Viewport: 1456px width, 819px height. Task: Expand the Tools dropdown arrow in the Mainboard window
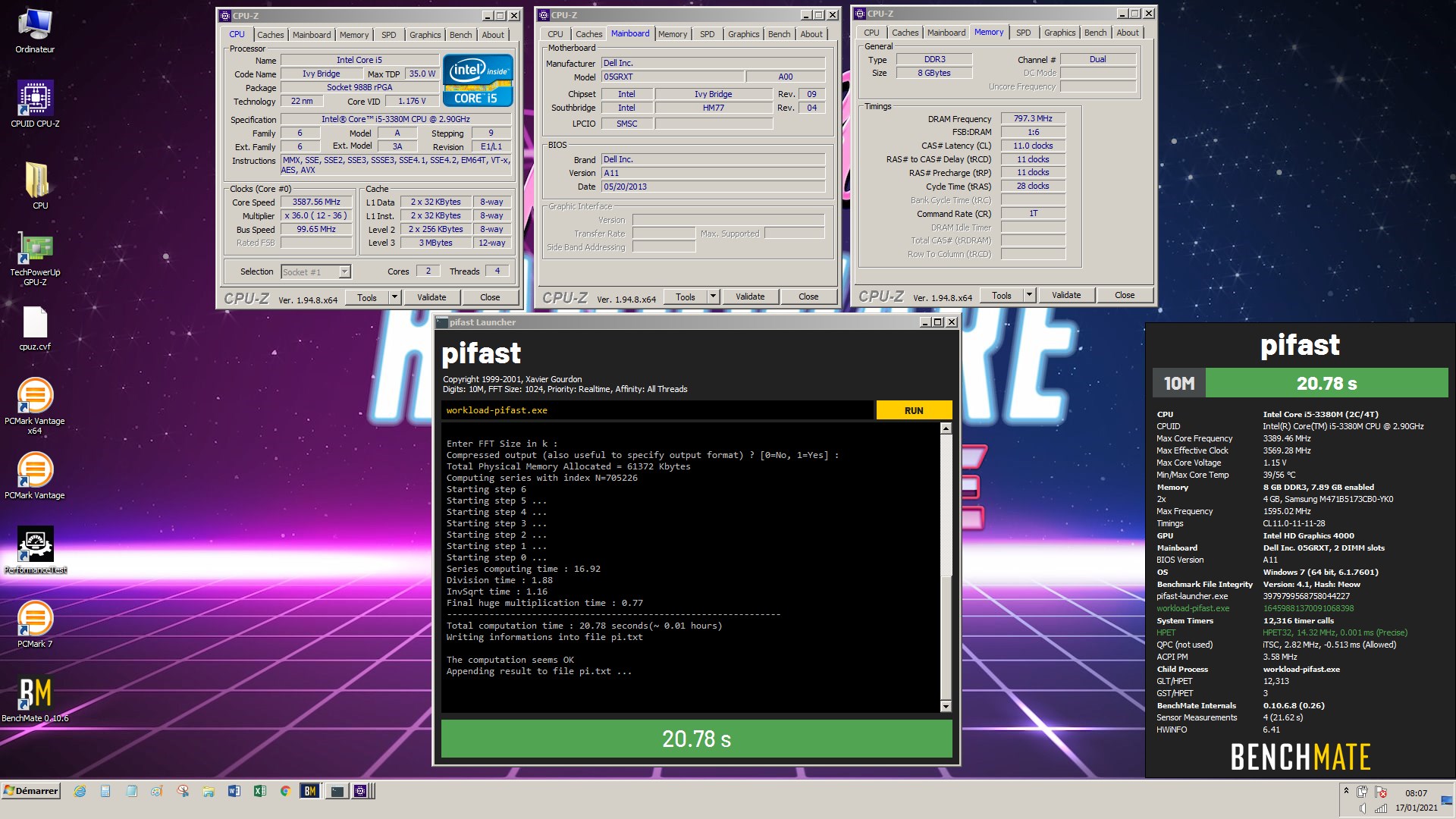pyautogui.click(x=713, y=297)
